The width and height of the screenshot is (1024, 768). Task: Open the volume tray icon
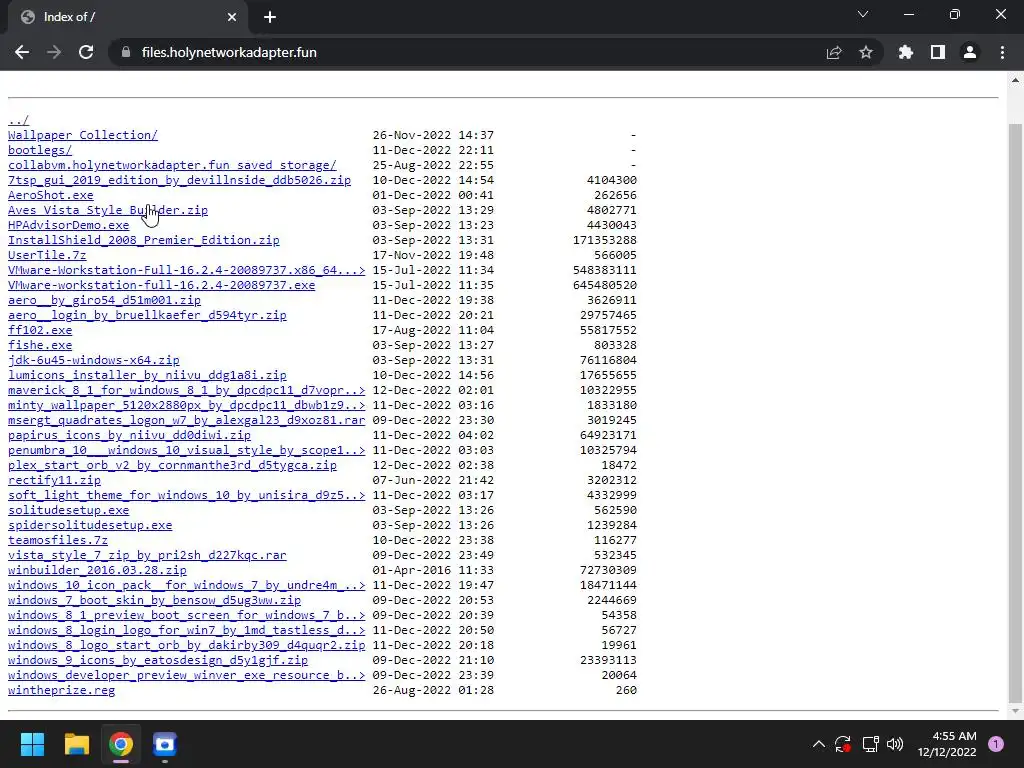[x=895, y=744]
